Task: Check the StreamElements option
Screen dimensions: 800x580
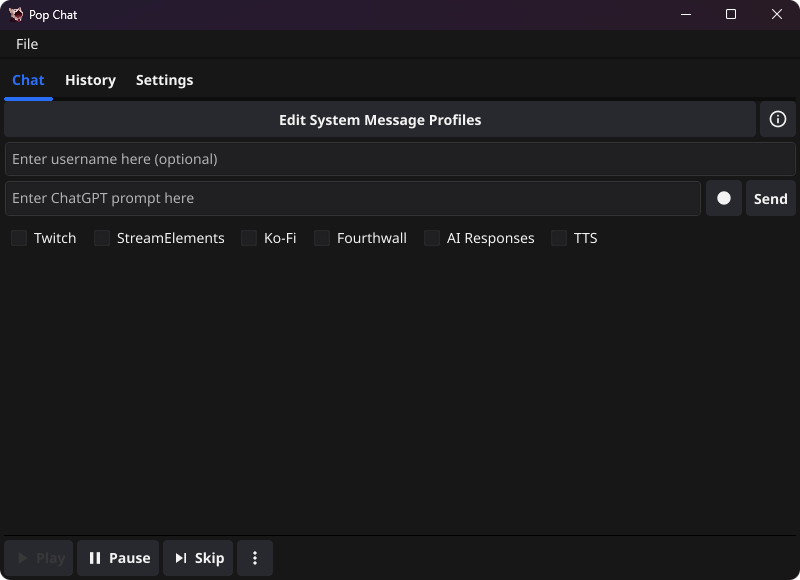Action: click(101, 238)
